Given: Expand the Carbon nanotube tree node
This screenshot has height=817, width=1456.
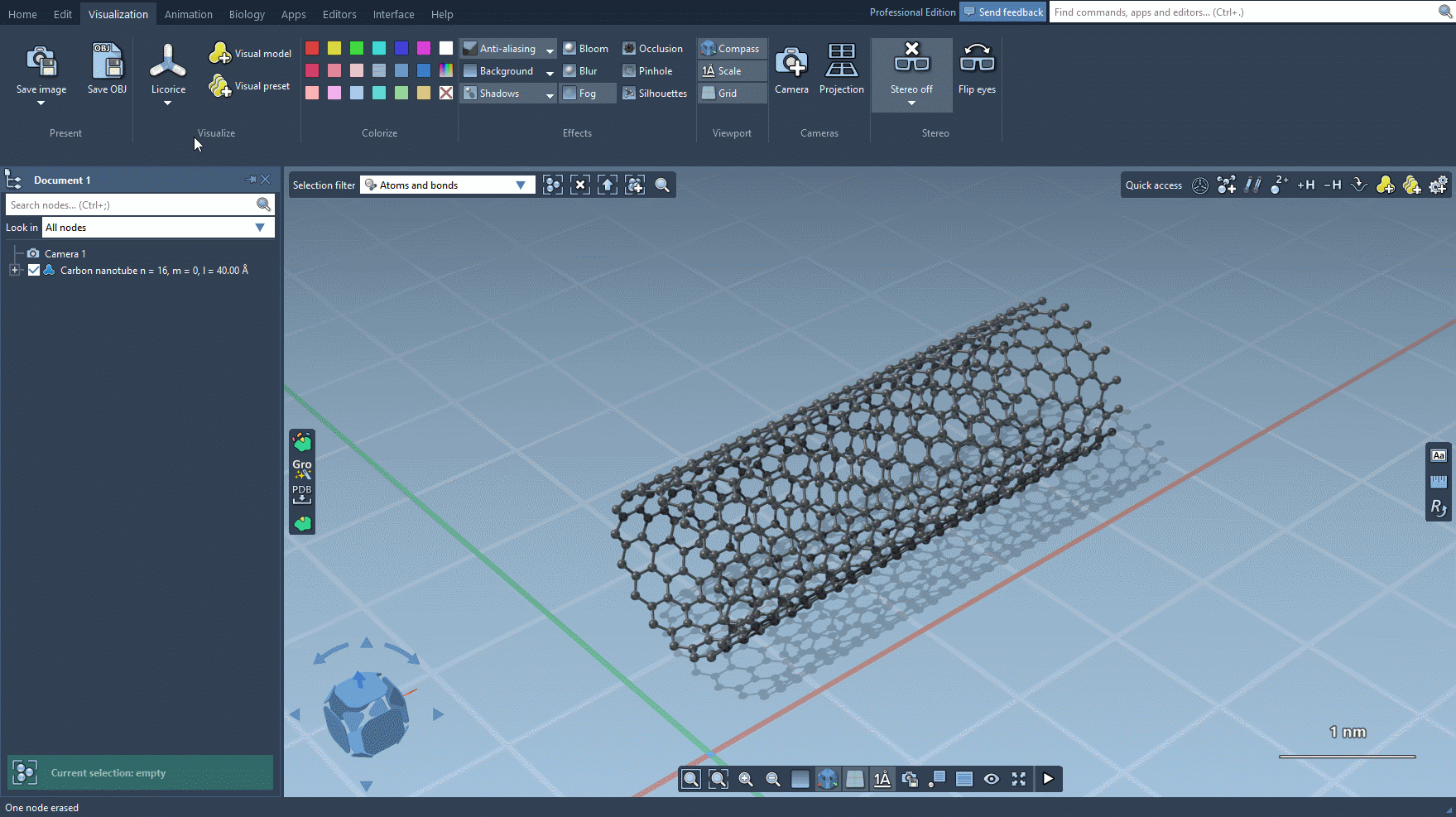Looking at the screenshot, I should (x=14, y=270).
